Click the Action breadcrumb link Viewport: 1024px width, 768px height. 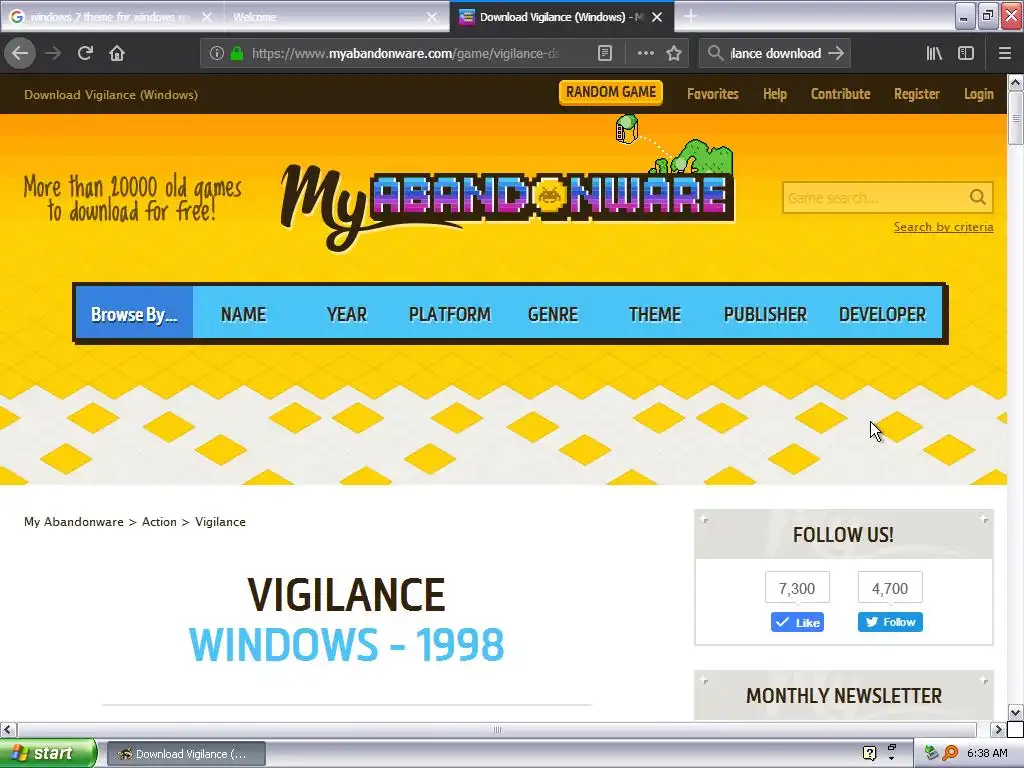(x=159, y=522)
